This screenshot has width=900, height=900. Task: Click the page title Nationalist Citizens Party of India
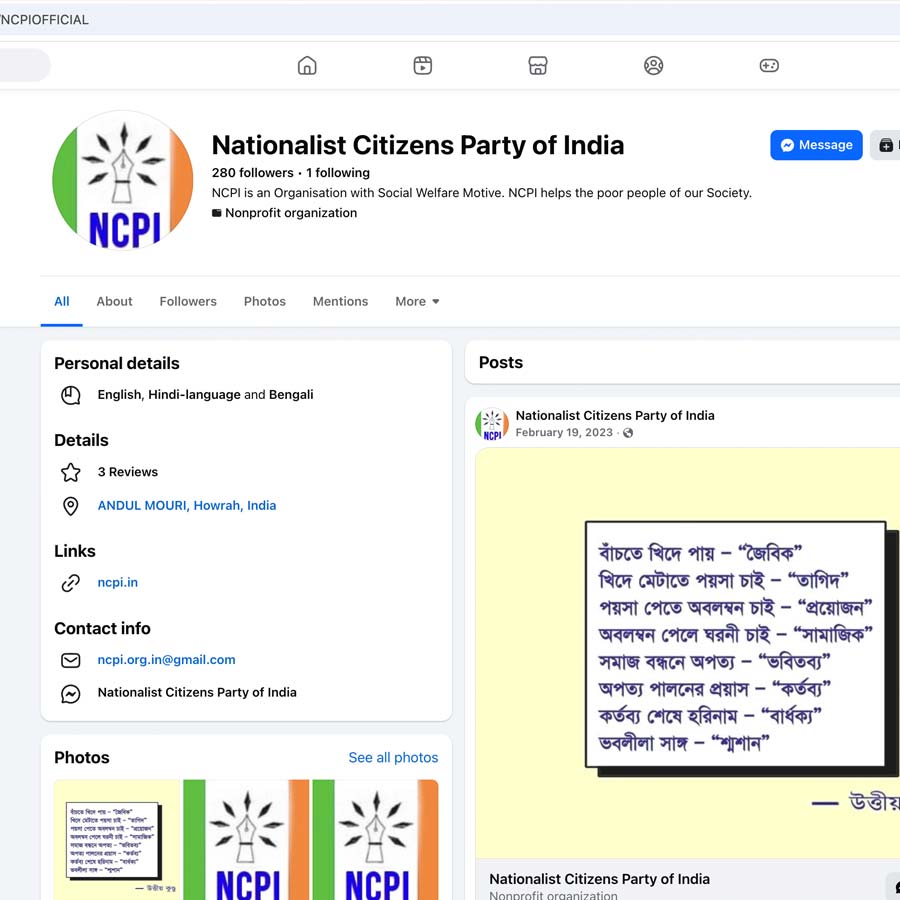[418, 145]
